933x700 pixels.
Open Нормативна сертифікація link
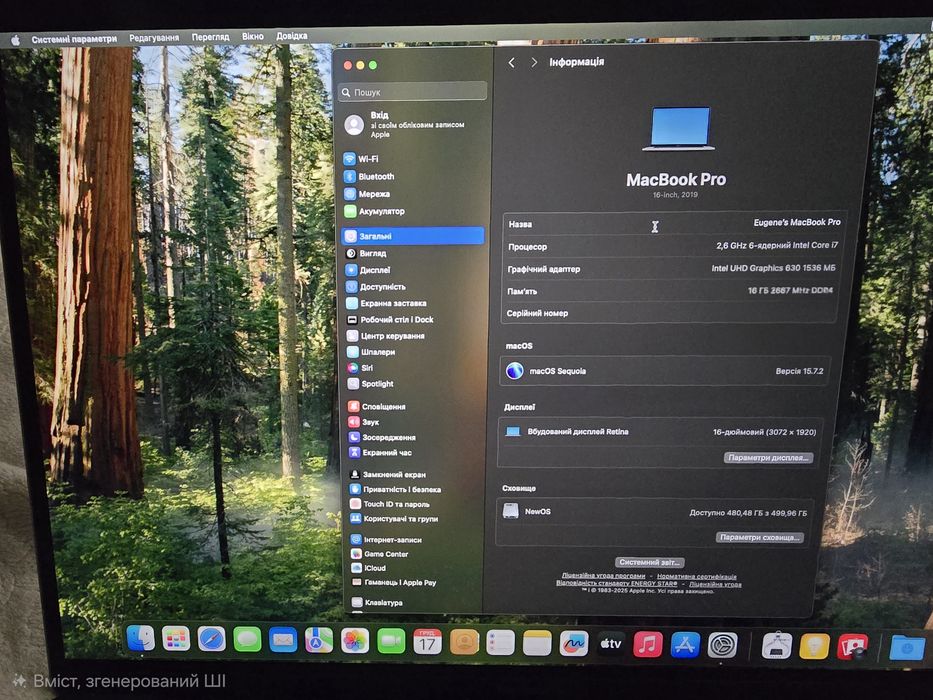pos(697,577)
